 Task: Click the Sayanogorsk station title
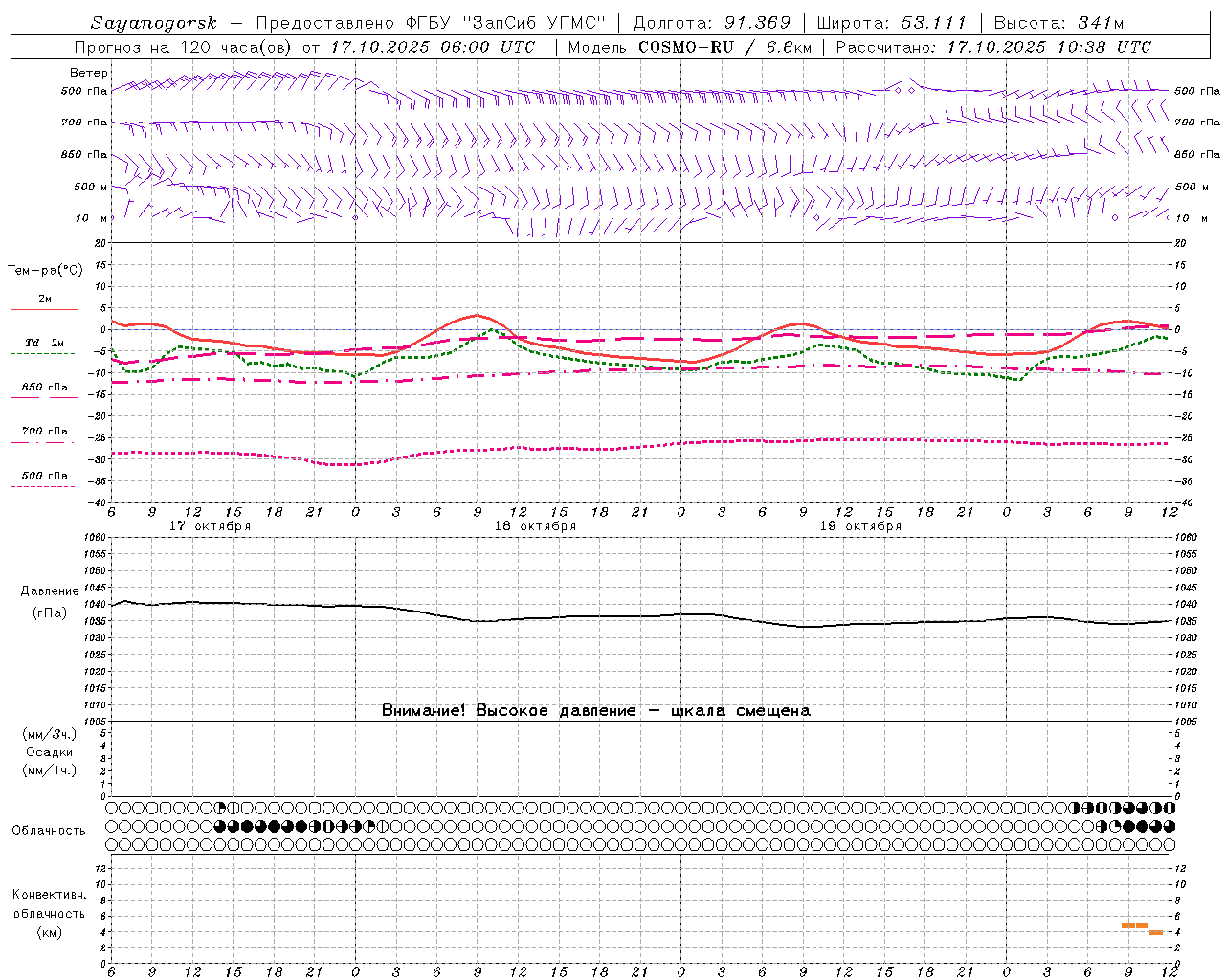(154, 23)
